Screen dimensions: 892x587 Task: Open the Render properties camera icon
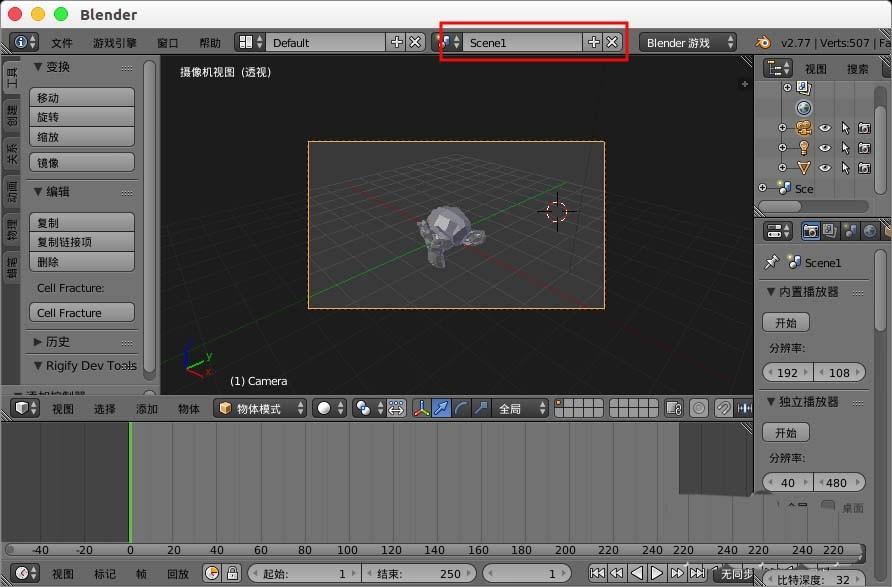point(811,231)
